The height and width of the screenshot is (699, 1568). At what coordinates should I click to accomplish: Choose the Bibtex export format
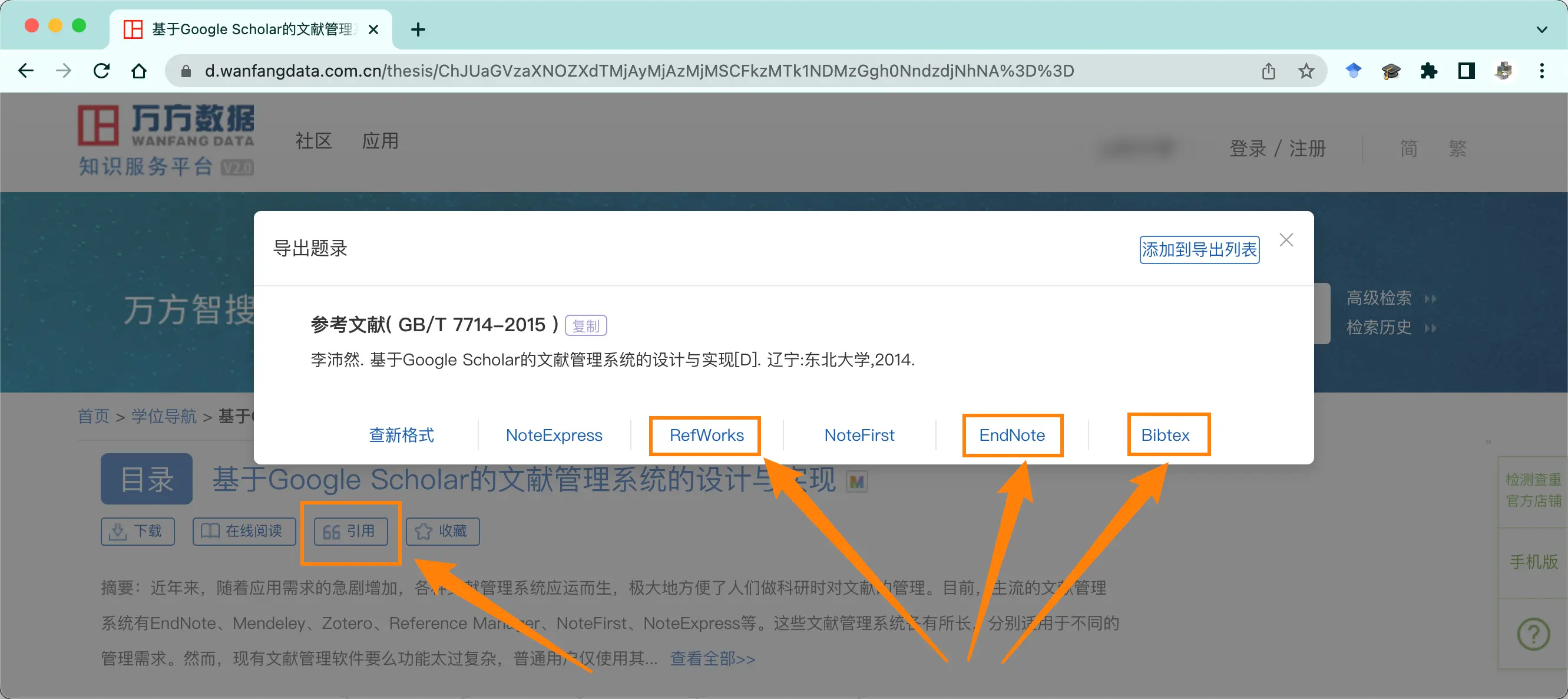point(1165,435)
